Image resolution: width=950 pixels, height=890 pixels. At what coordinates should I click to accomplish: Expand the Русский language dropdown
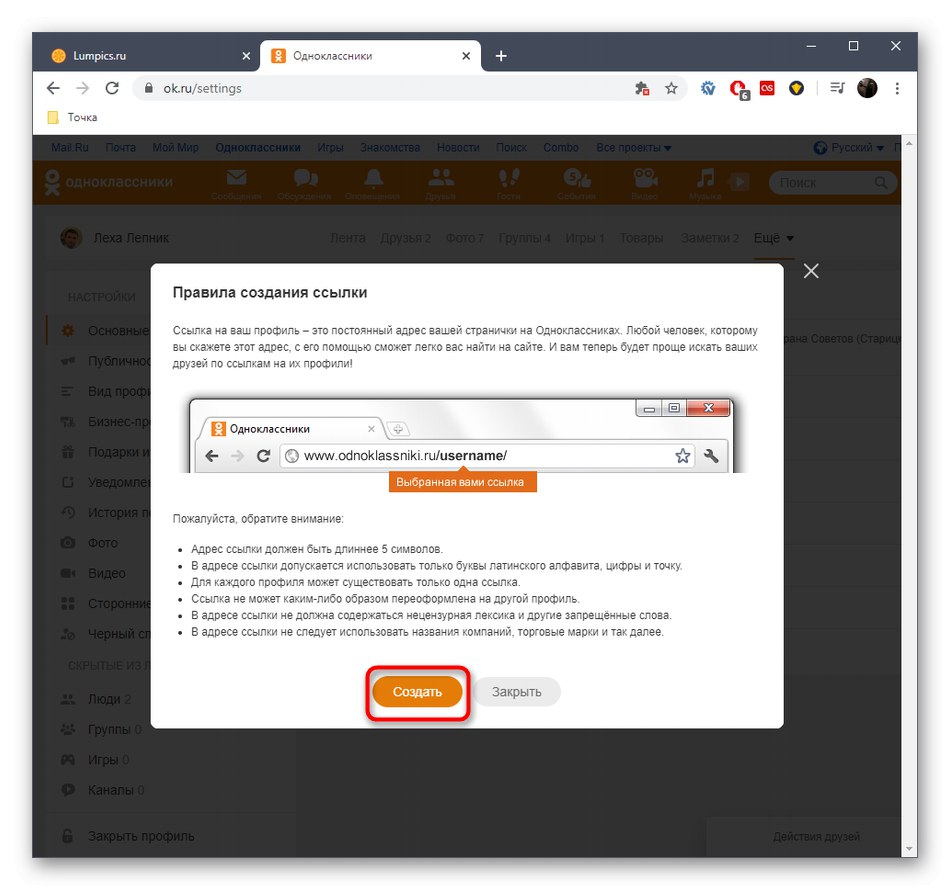click(847, 147)
